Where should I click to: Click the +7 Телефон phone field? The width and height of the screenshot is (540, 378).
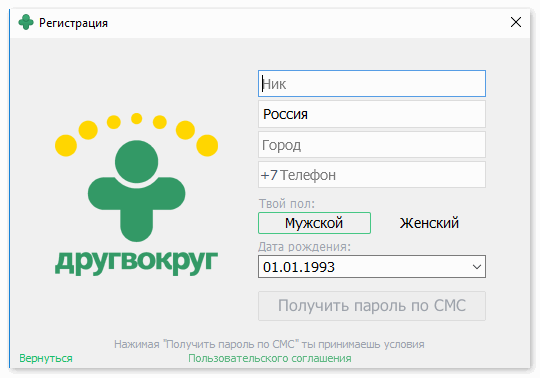pos(372,175)
